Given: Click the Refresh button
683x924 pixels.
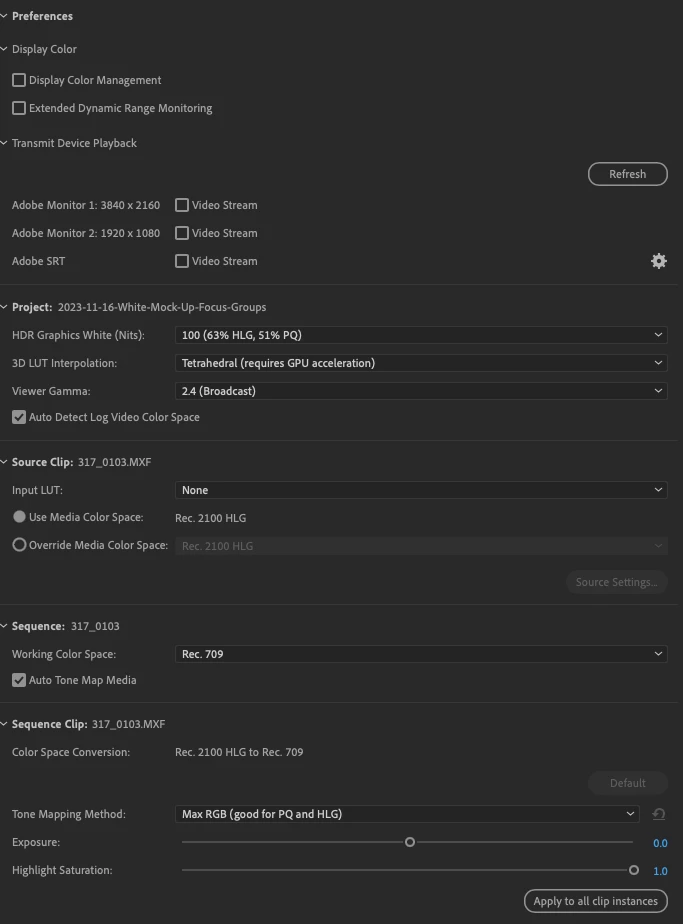Looking at the screenshot, I should pyautogui.click(x=628, y=174).
